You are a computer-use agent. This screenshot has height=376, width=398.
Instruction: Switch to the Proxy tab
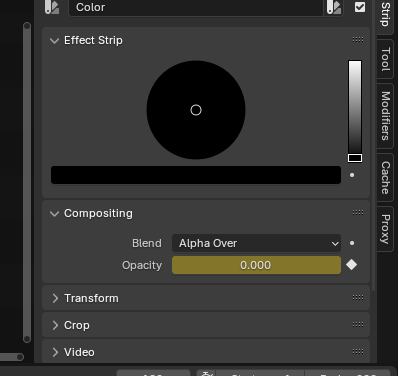[x=385, y=229]
